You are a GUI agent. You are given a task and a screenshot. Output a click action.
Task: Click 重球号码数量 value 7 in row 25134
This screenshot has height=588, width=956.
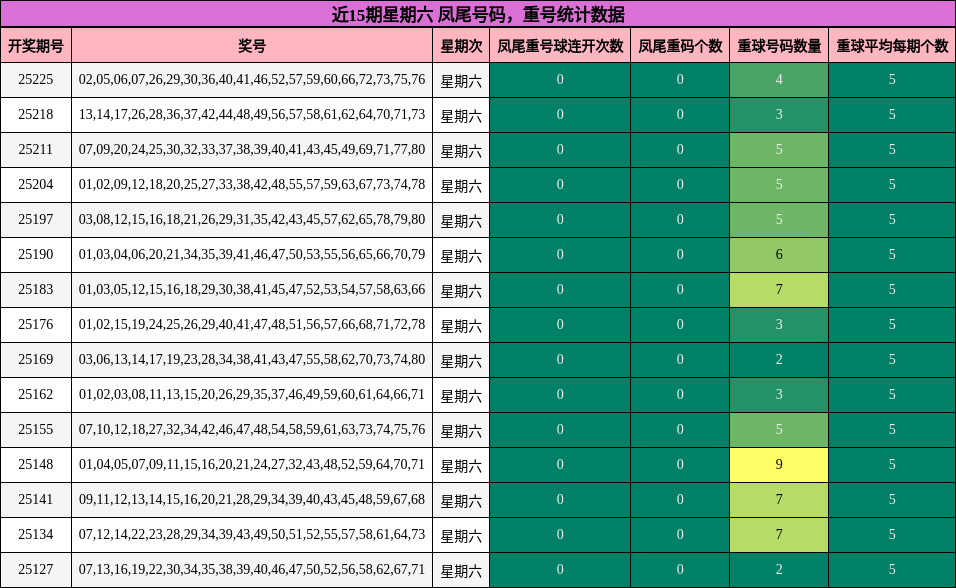click(779, 534)
